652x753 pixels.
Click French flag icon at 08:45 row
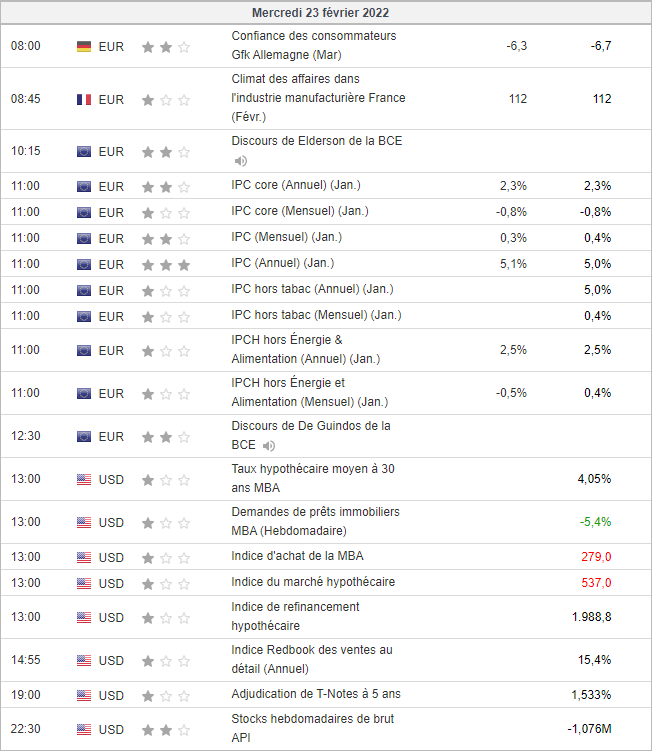(x=84, y=99)
